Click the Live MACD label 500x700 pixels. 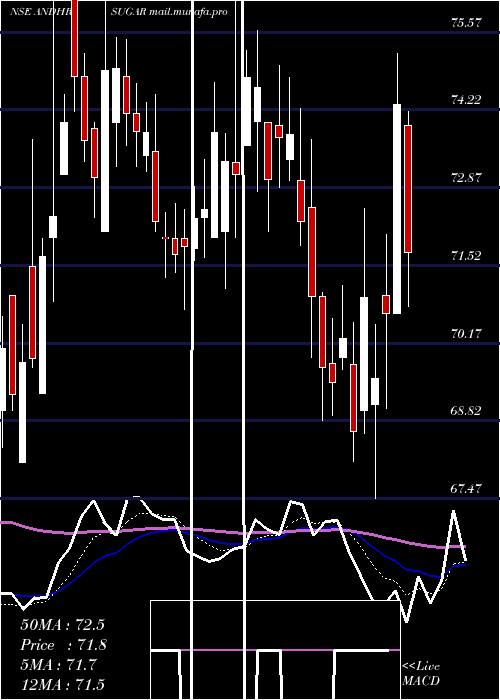(x=421, y=673)
